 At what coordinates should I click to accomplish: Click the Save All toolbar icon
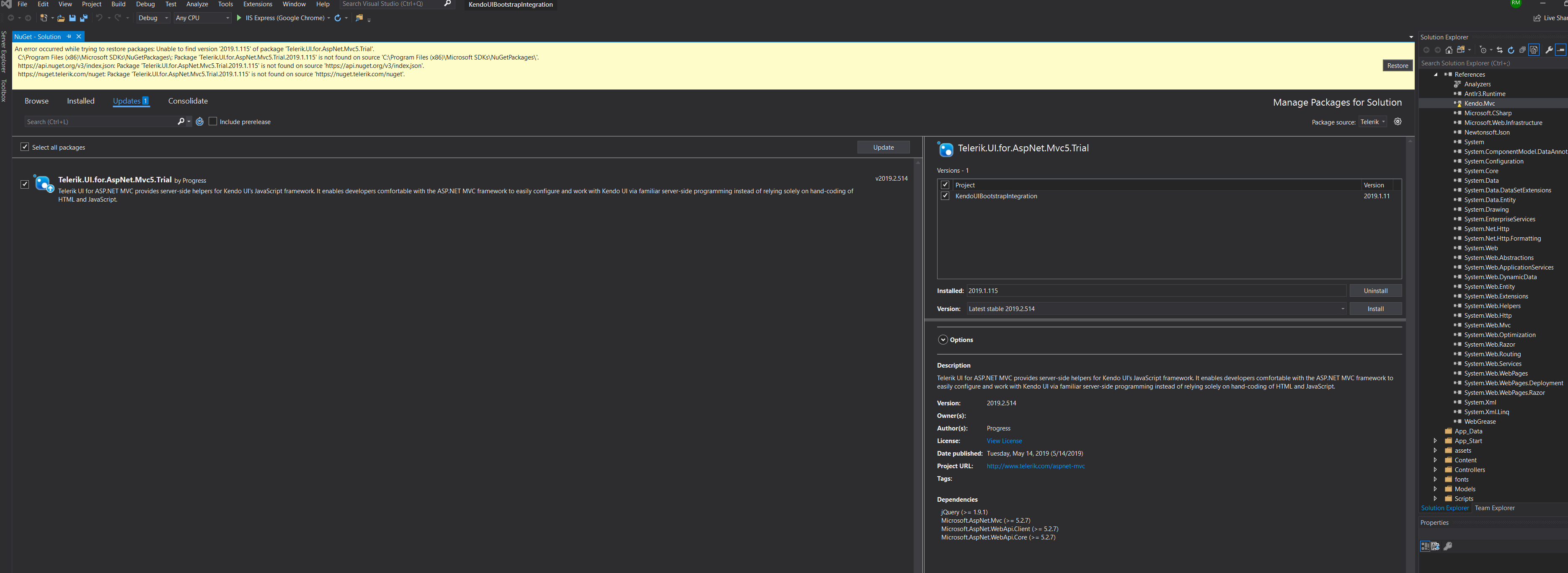click(x=83, y=18)
